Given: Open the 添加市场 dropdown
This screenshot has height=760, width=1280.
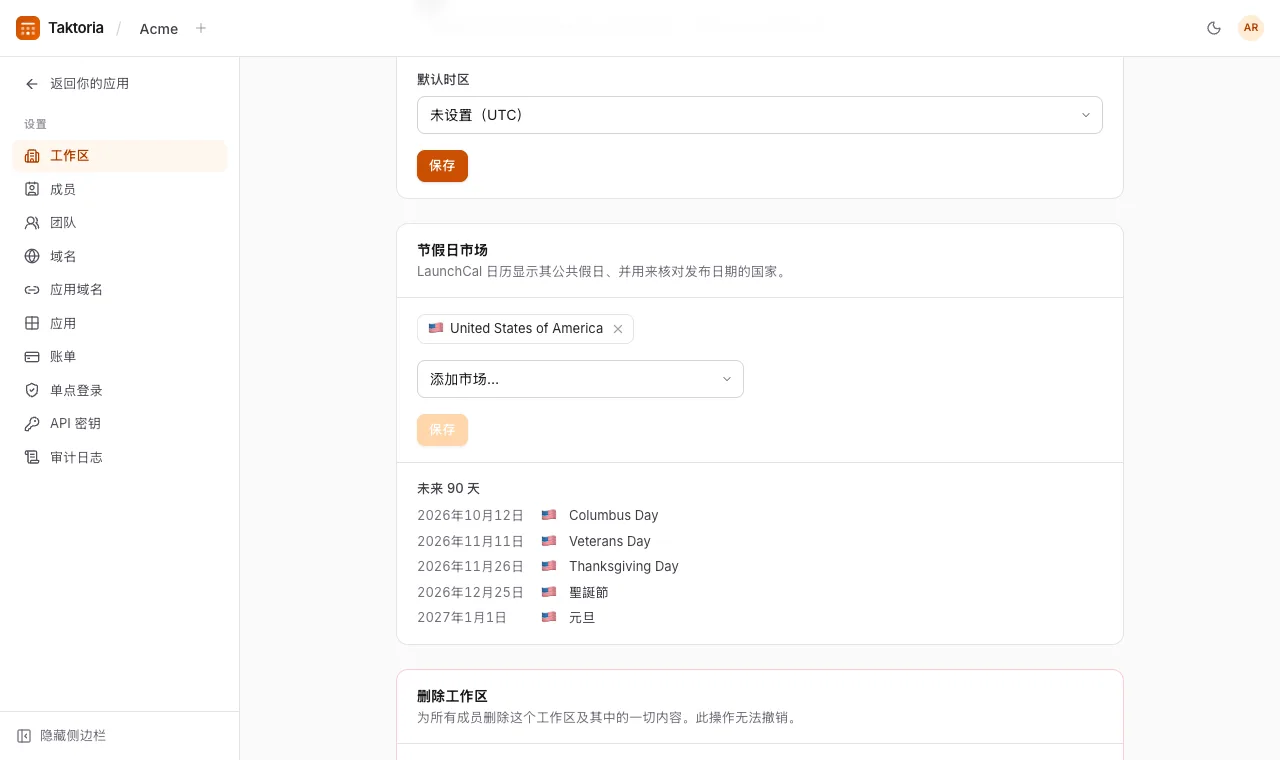Looking at the screenshot, I should click(580, 379).
